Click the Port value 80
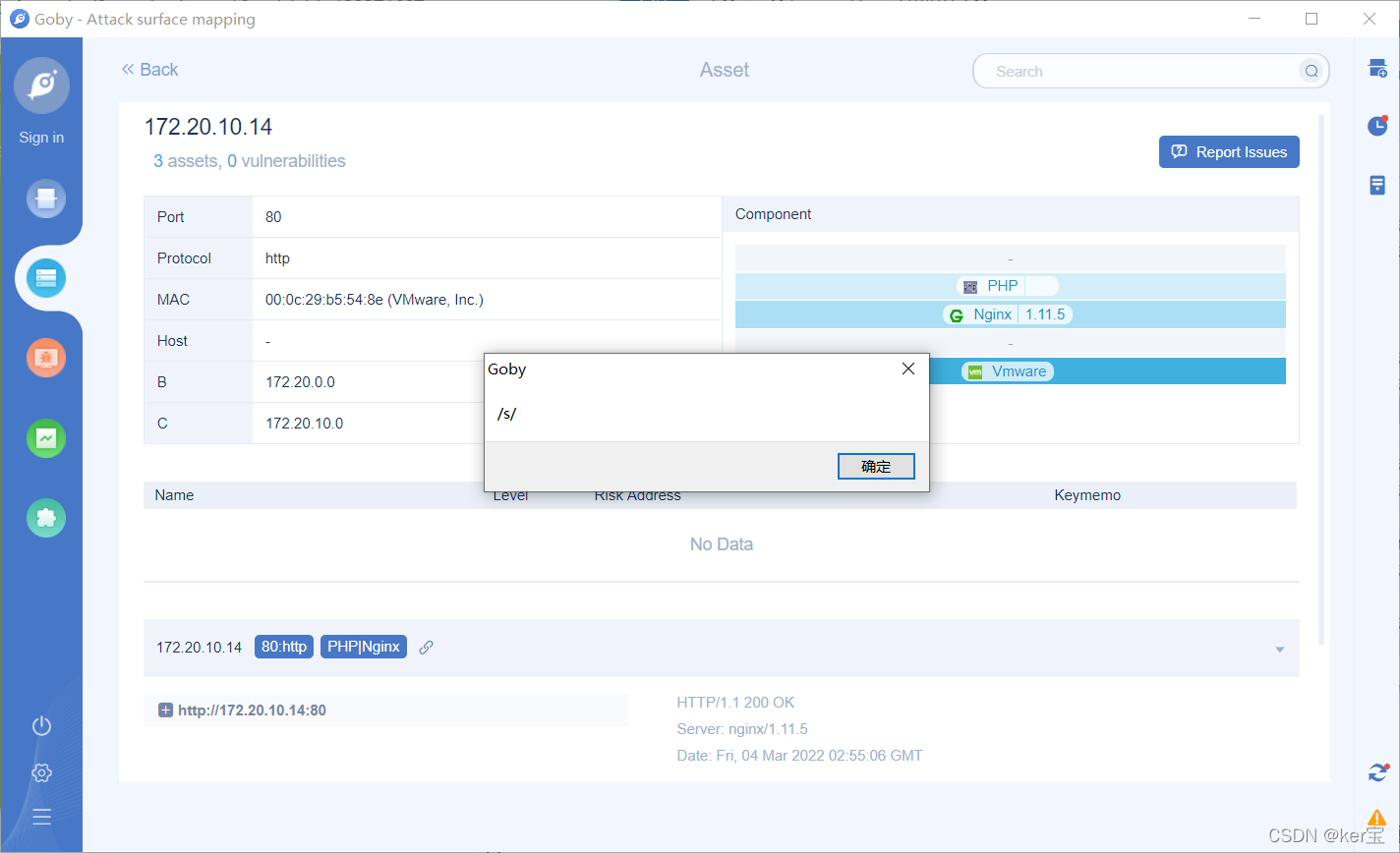1400x853 pixels. click(x=273, y=217)
